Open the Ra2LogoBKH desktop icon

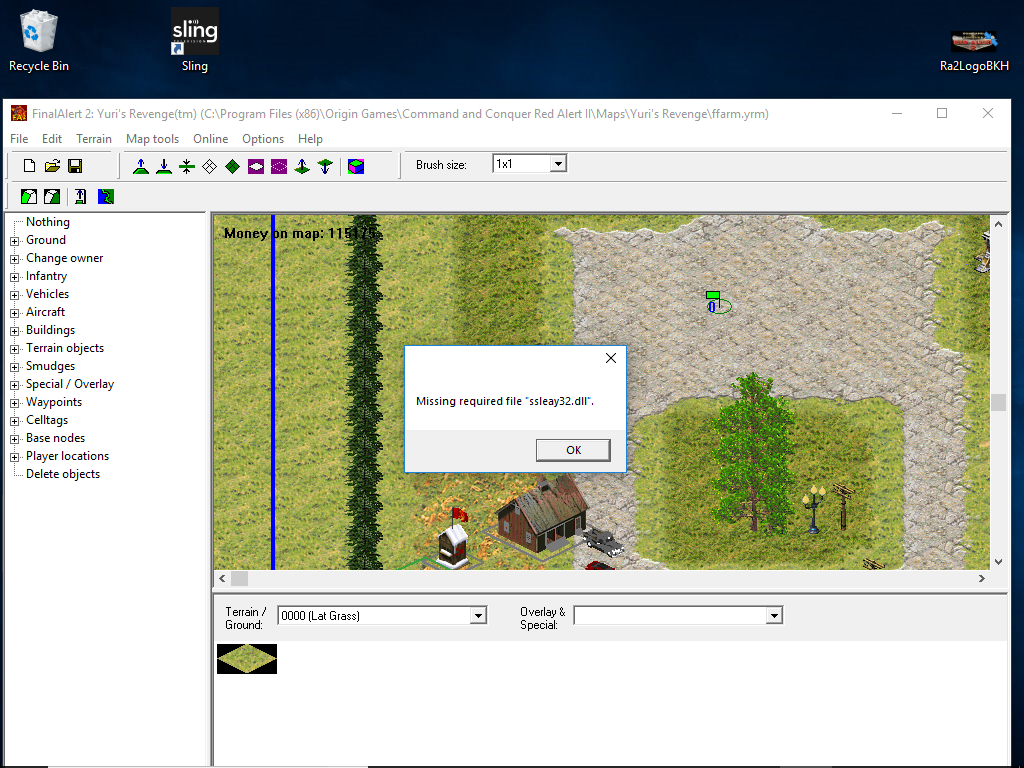tap(974, 49)
